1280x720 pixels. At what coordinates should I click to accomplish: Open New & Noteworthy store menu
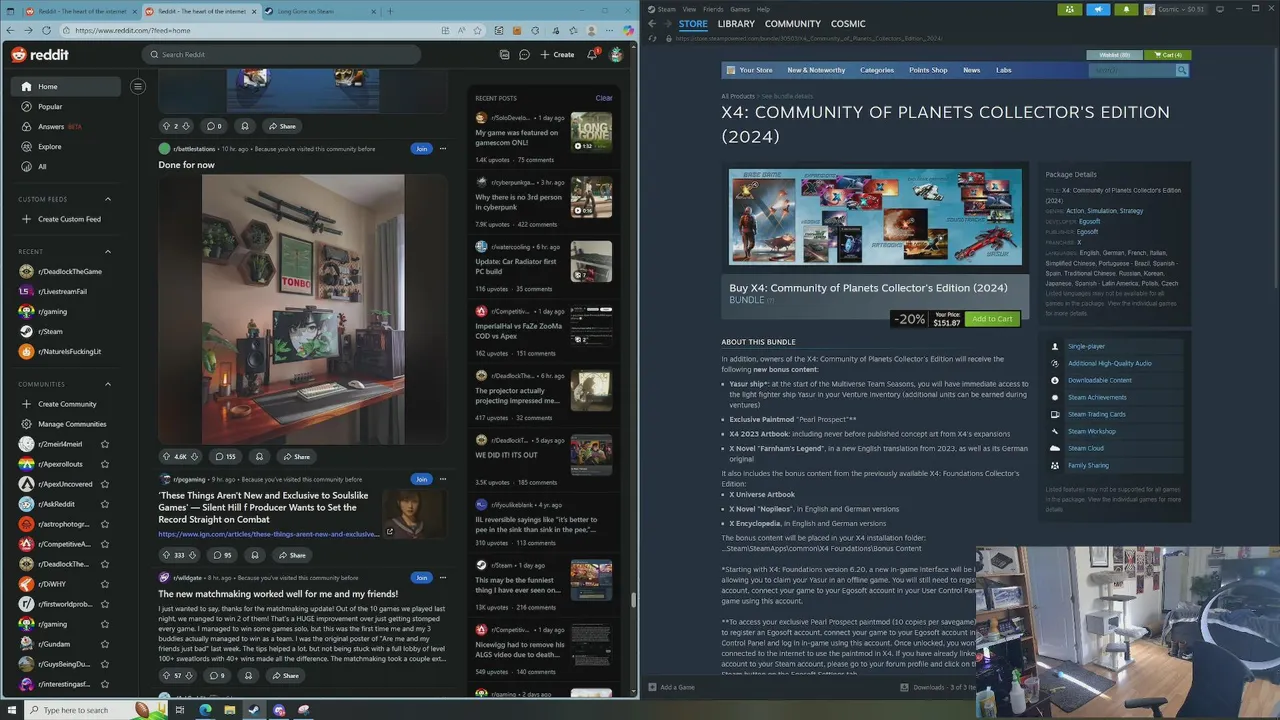(x=816, y=70)
